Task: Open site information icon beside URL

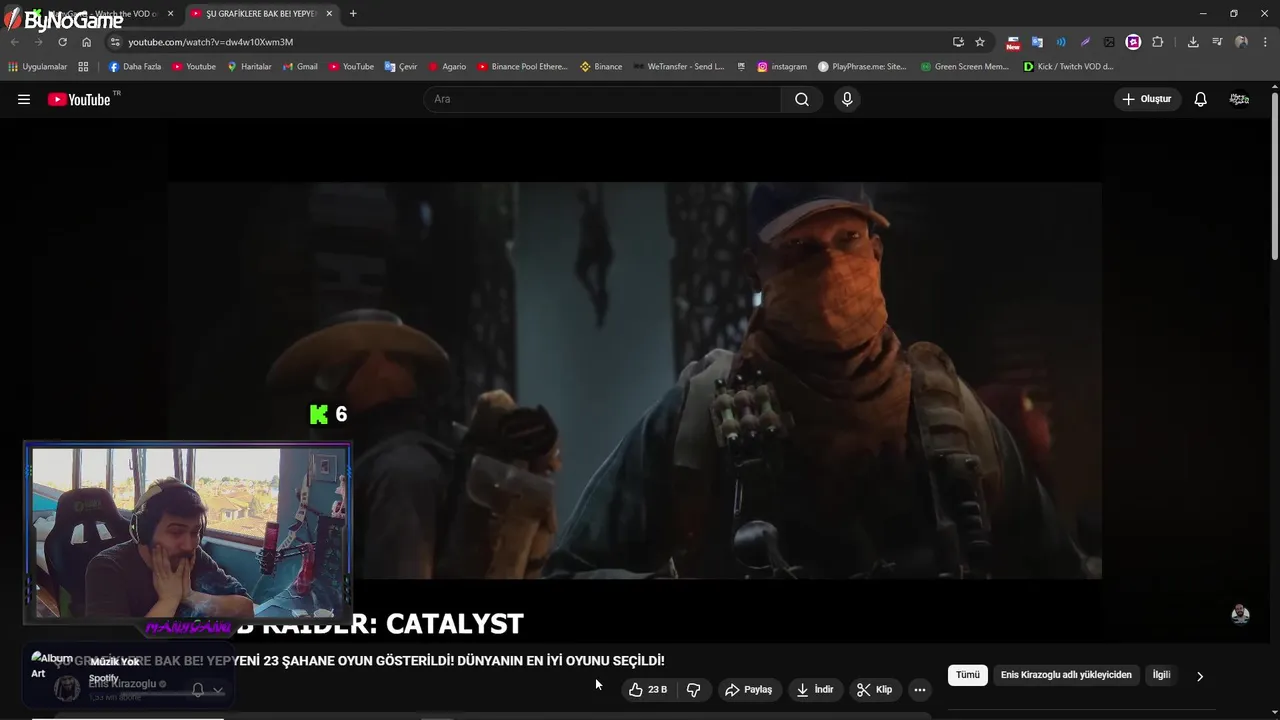Action: click(115, 42)
